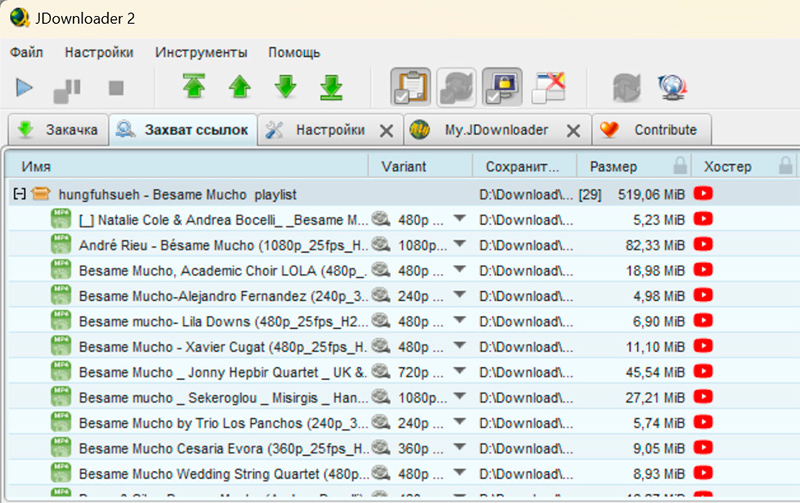Viewport: 800px width, 503px height.
Task: Open variant dropdown for André Rieu video
Action: point(460,244)
